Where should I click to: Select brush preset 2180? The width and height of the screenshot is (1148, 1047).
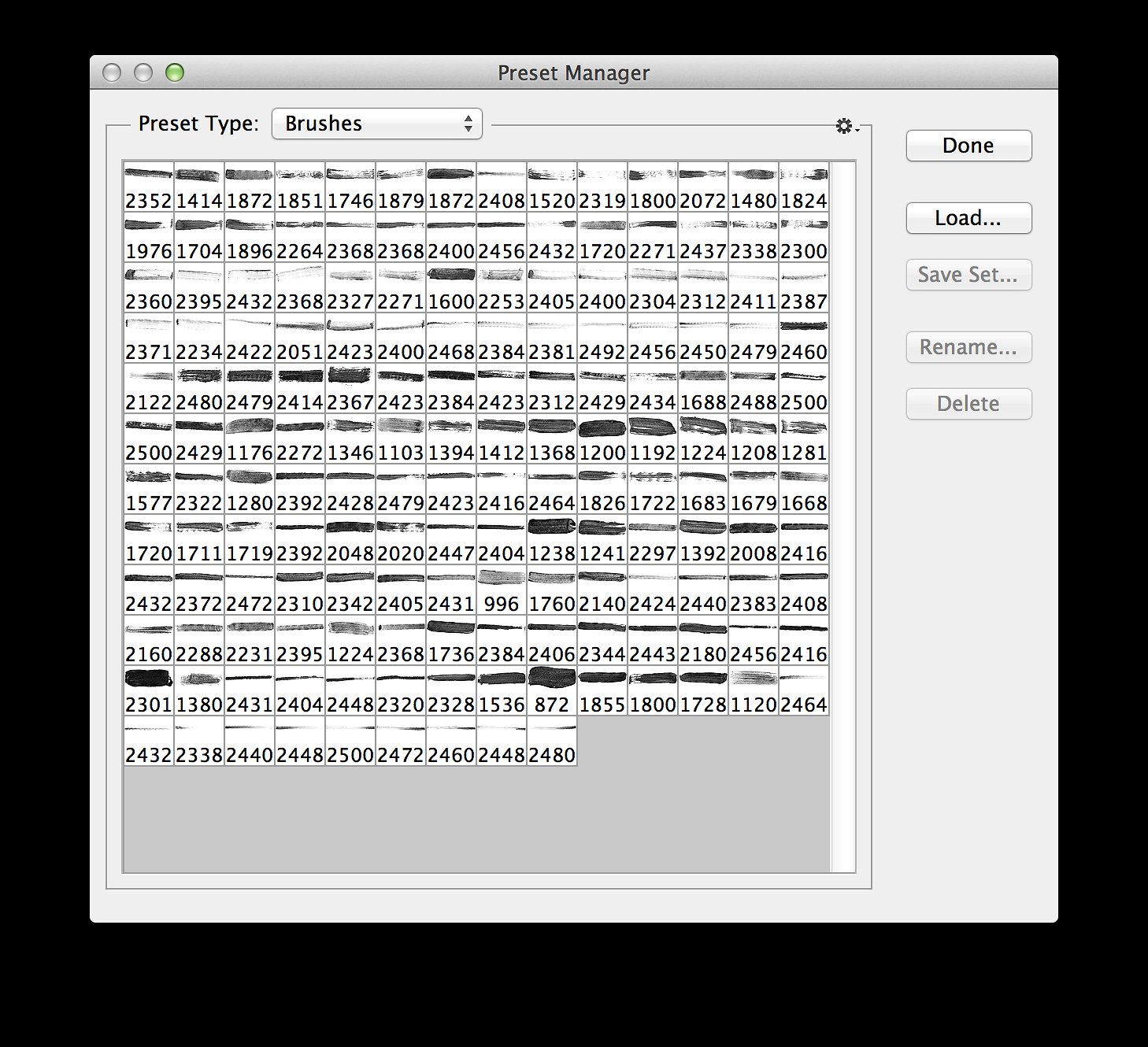[703, 641]
